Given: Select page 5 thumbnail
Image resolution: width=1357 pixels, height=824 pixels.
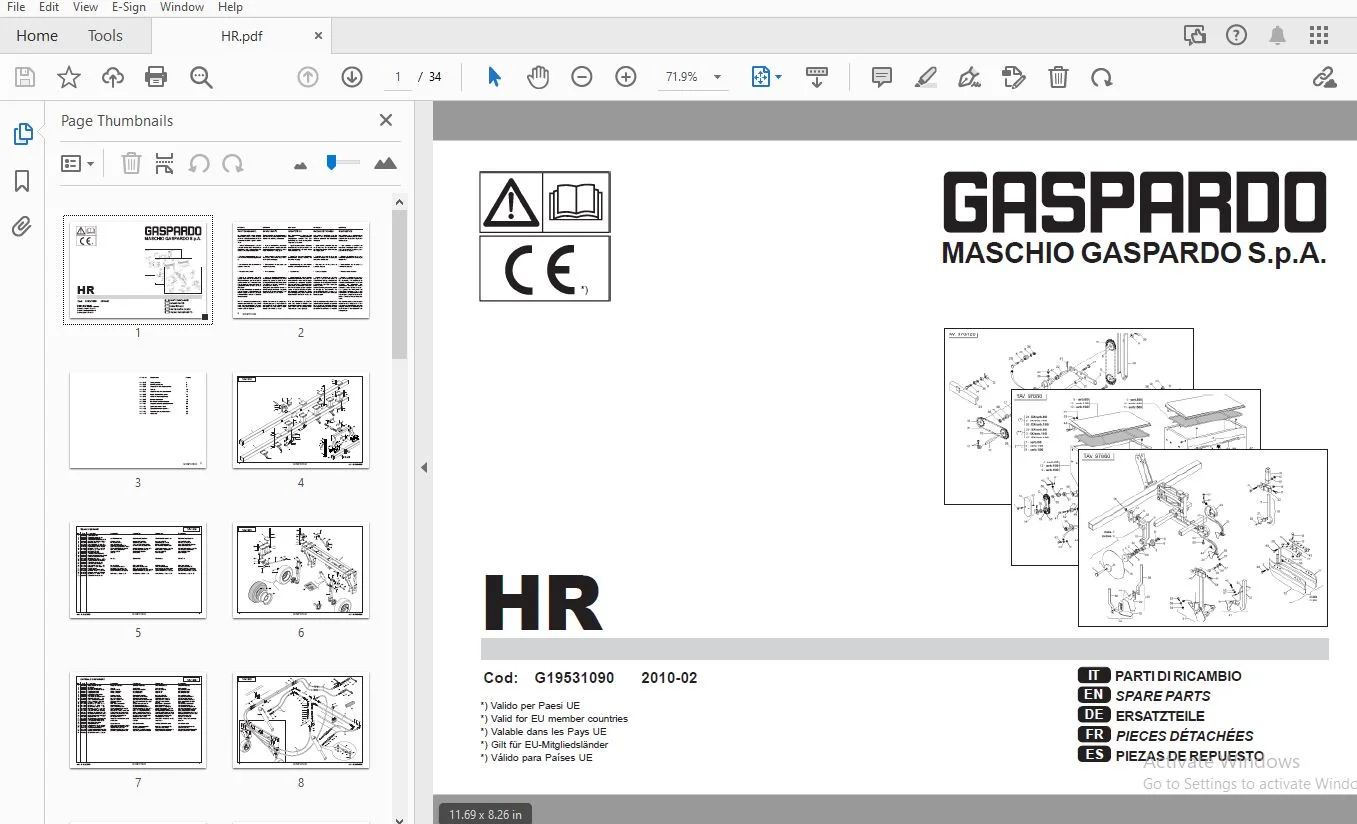Looking at the screenshot, I should [x=138, y=570].
